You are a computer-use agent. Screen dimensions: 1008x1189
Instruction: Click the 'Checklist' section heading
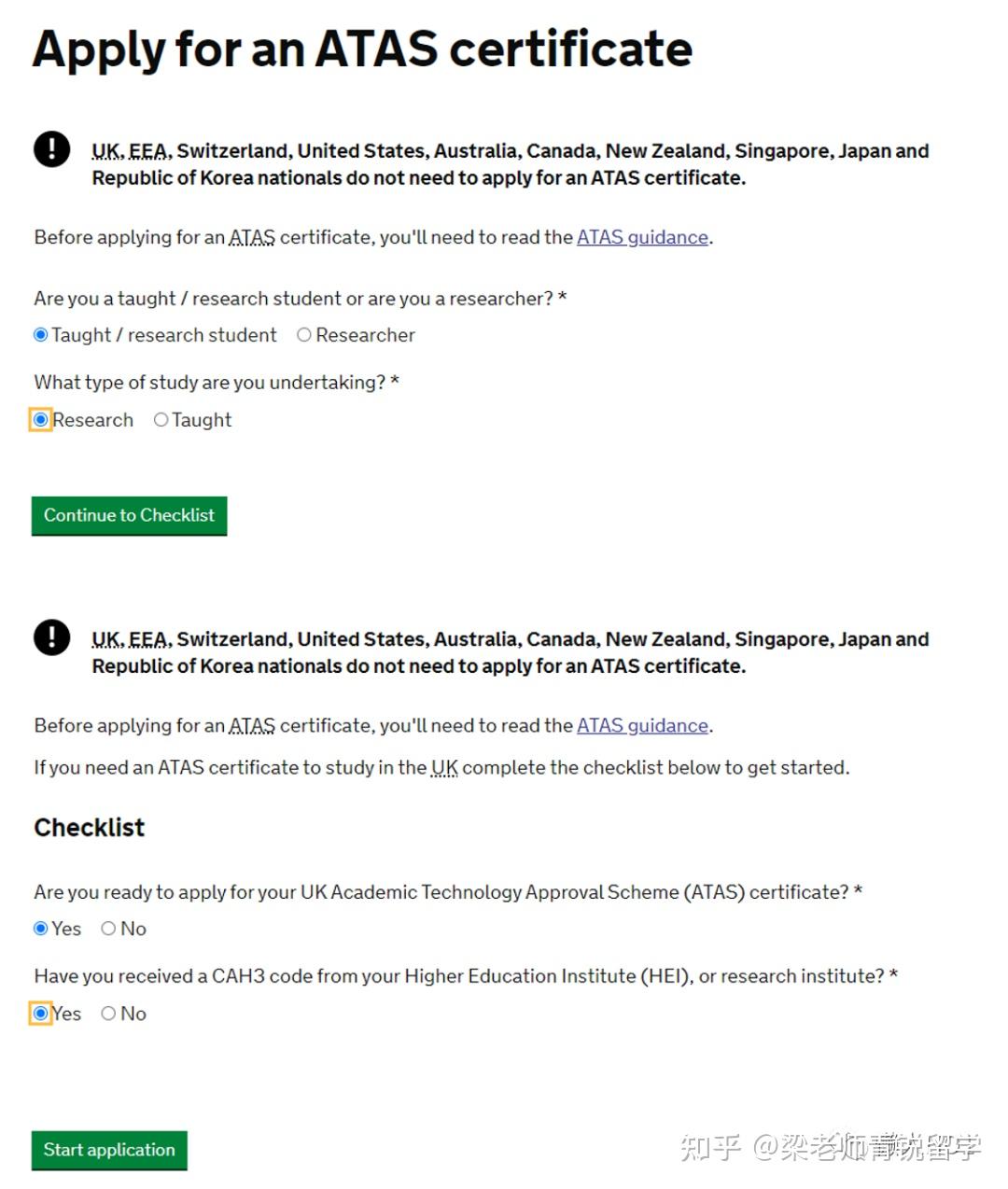pos(90,828)
